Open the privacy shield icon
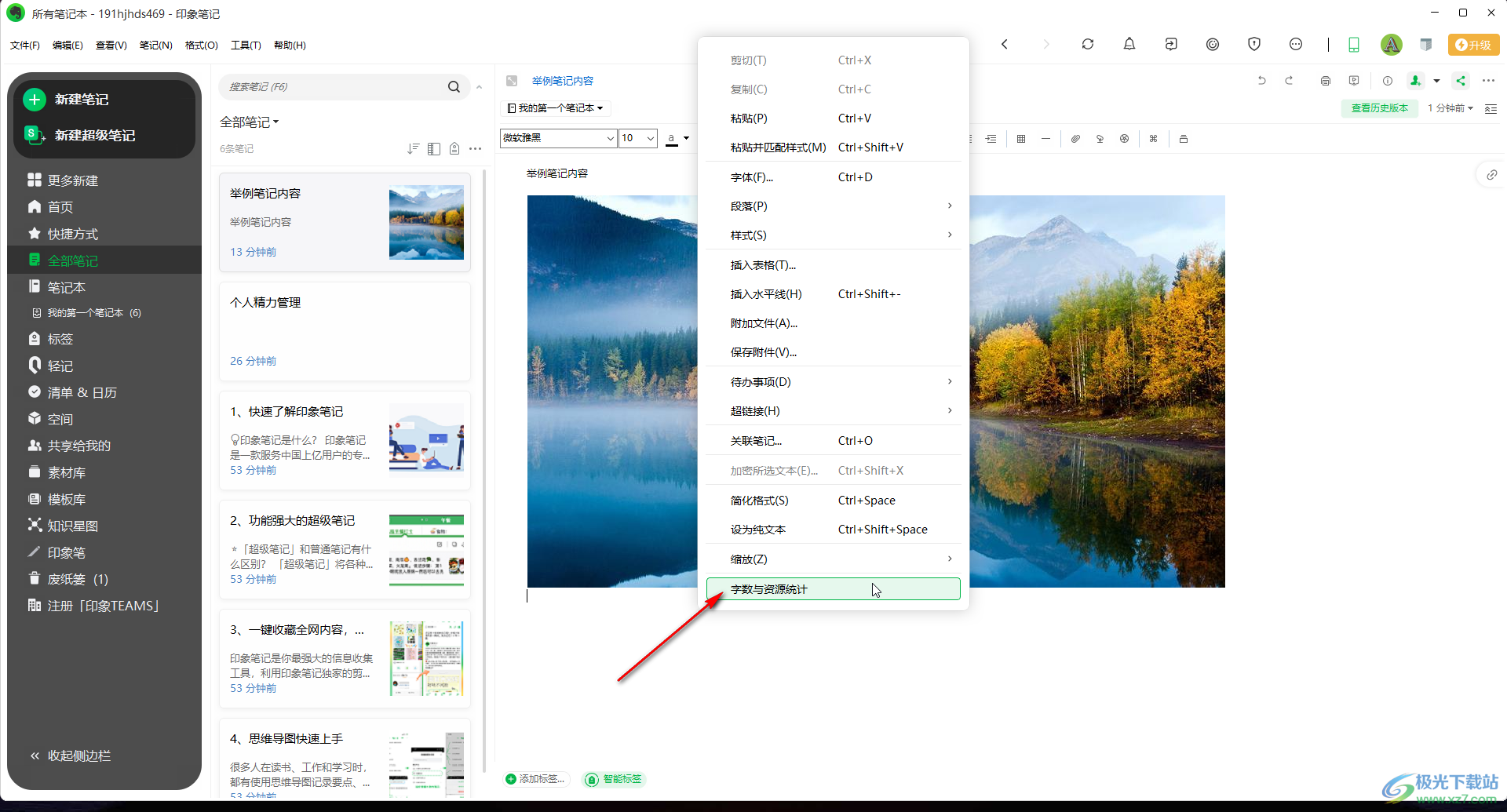 [x=1254, y=45]
